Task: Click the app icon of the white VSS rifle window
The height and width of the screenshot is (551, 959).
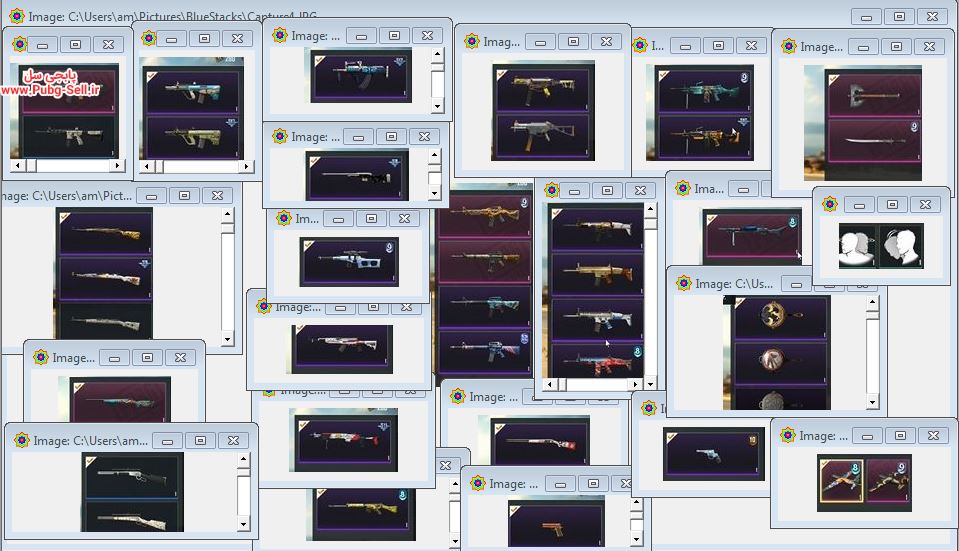Action: pos(284,218)
